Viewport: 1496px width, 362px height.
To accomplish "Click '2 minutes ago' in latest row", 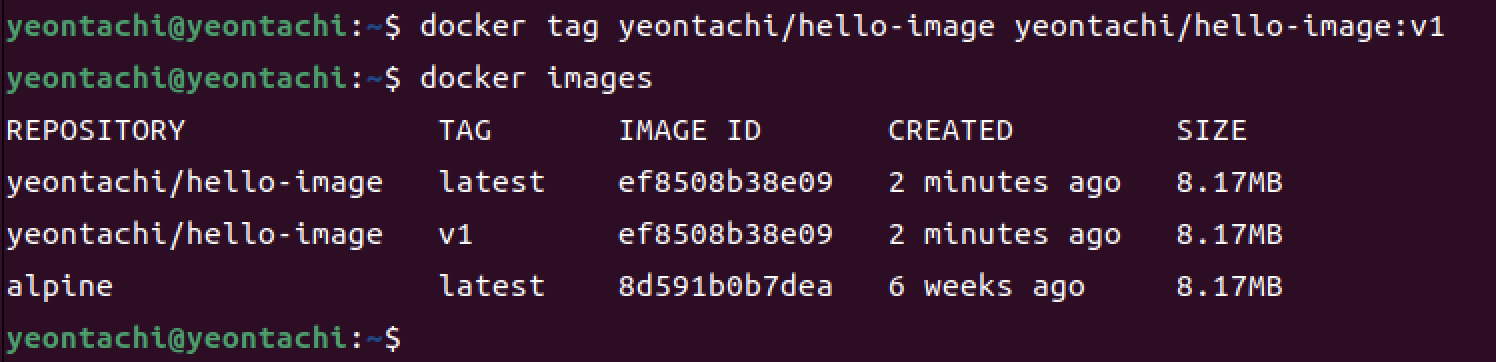I will (x=1004, y=183).
